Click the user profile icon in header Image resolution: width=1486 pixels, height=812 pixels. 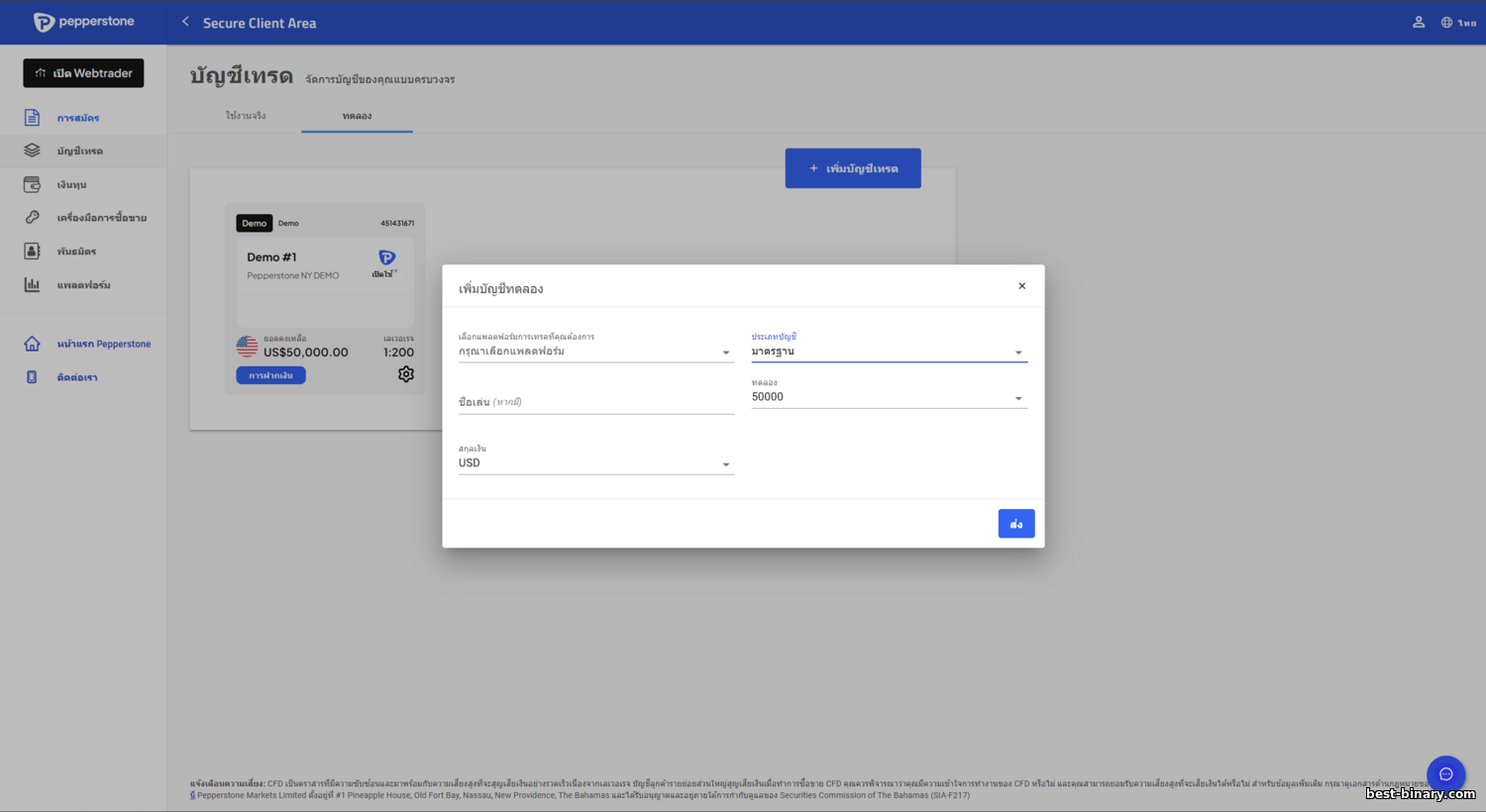(1419, 22)
